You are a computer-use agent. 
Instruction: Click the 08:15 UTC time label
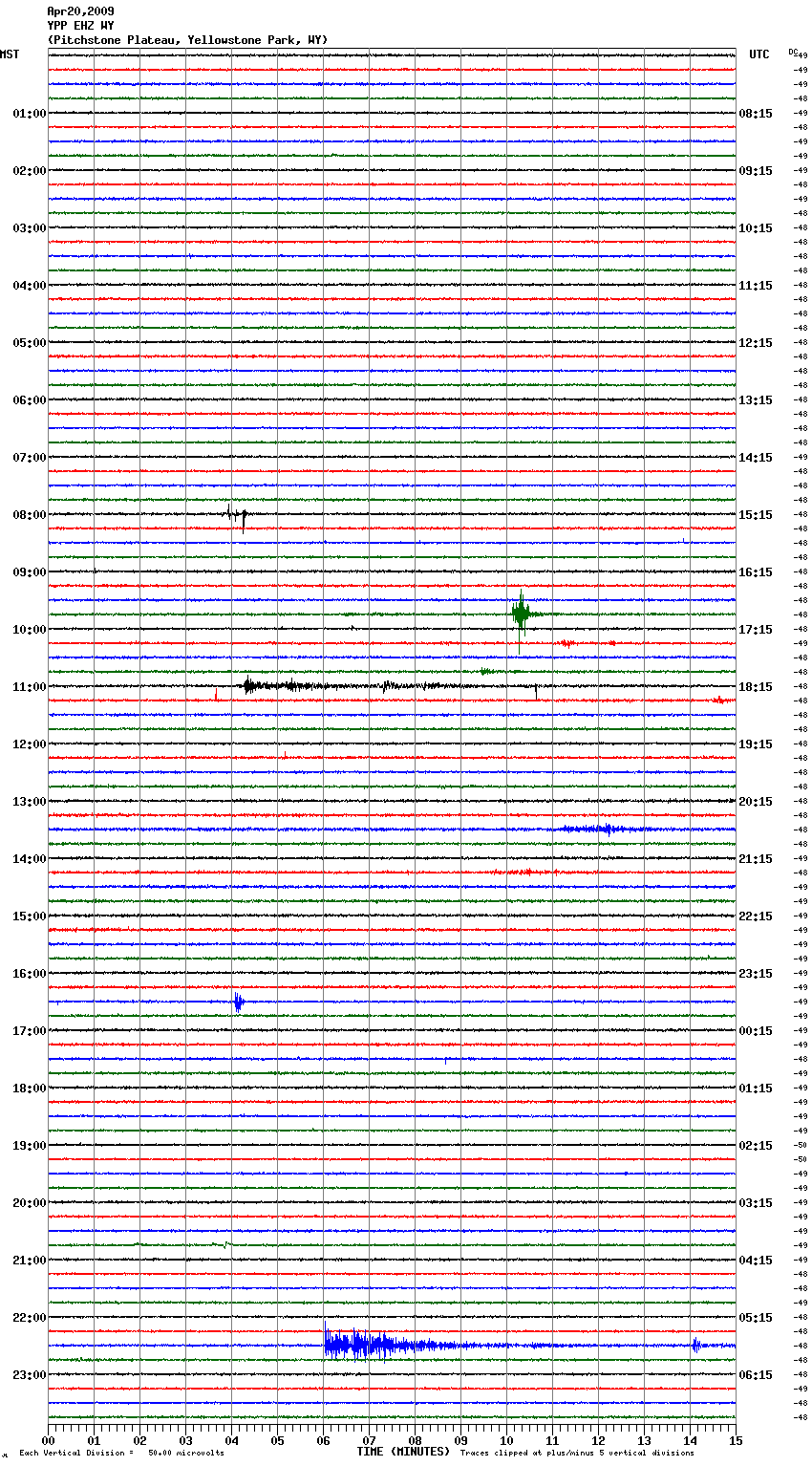pos(756,114)
